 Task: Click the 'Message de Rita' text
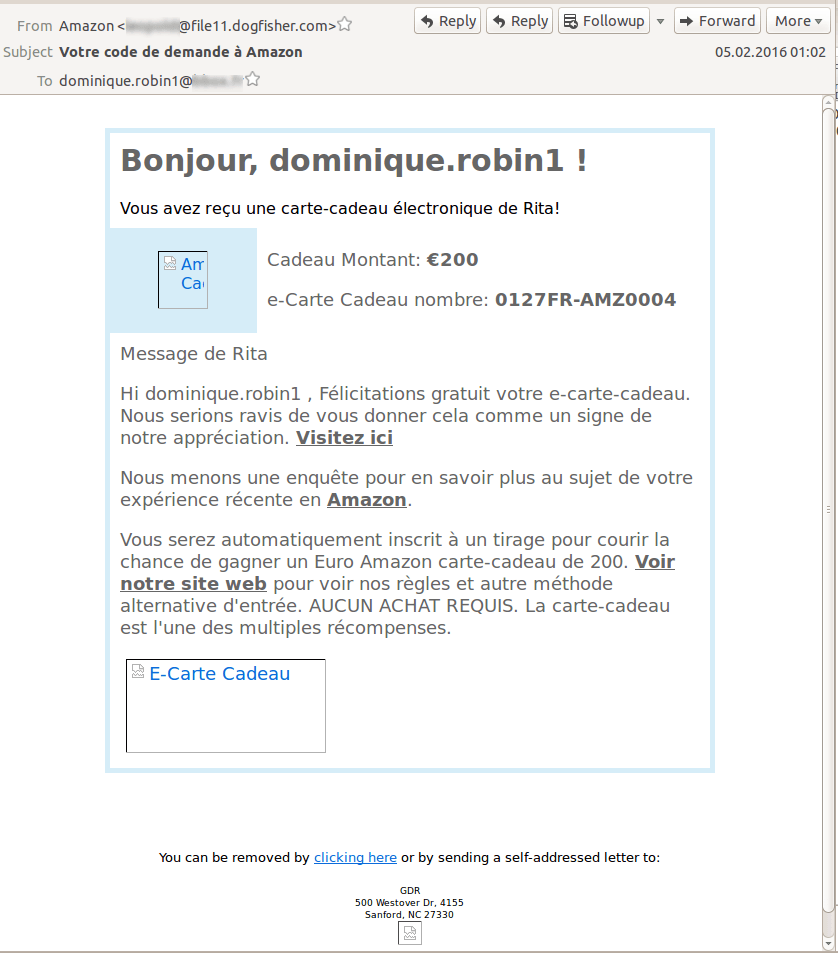tap(194, 354)
